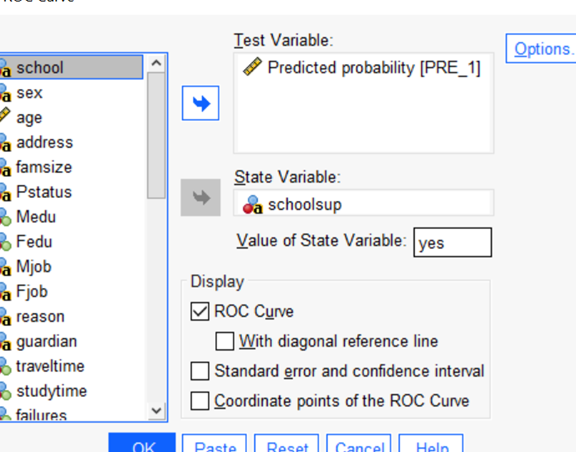The image size is (576, 452).
Task: Tick Coordinate points of the ROC Curve
Action: (x=200, y=401)
